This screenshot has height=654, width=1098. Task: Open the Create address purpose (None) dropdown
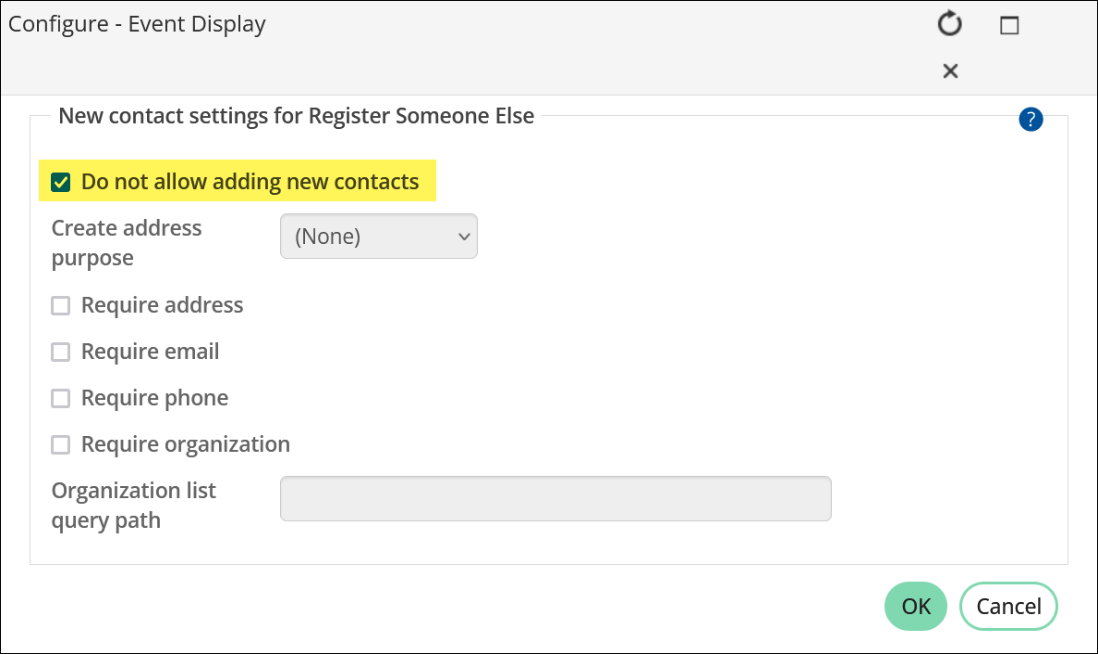point(379,237)
